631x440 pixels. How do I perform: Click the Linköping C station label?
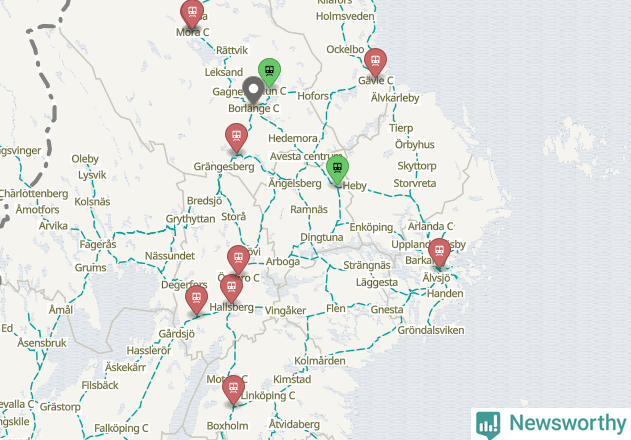(x=268, y=396)
